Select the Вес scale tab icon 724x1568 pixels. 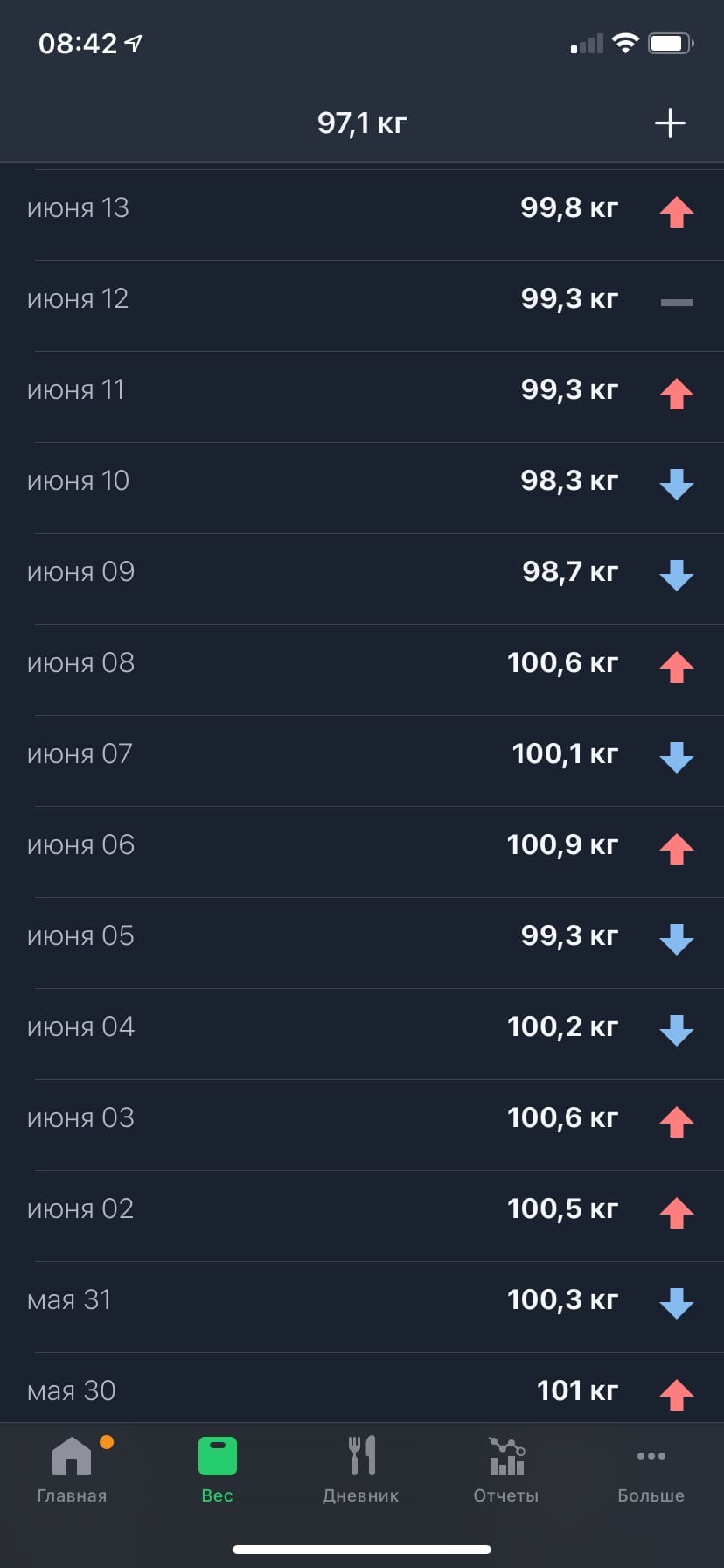[217, 1458]
